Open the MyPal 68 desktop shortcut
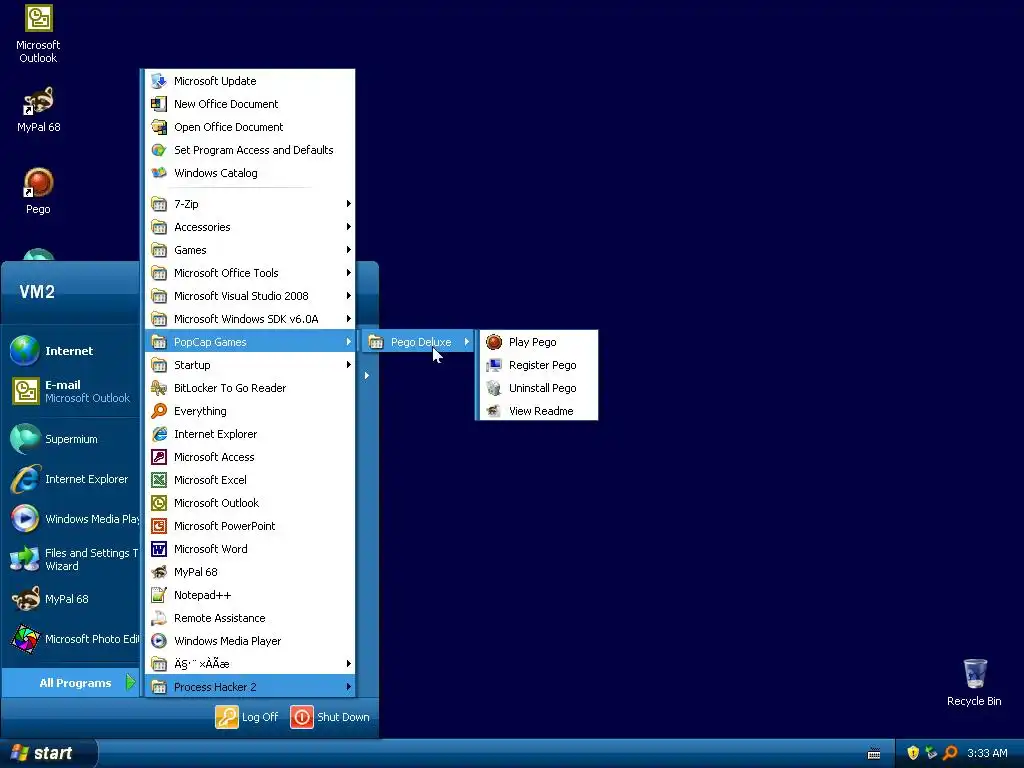The image size is (1024, 768). pos(39,101)
